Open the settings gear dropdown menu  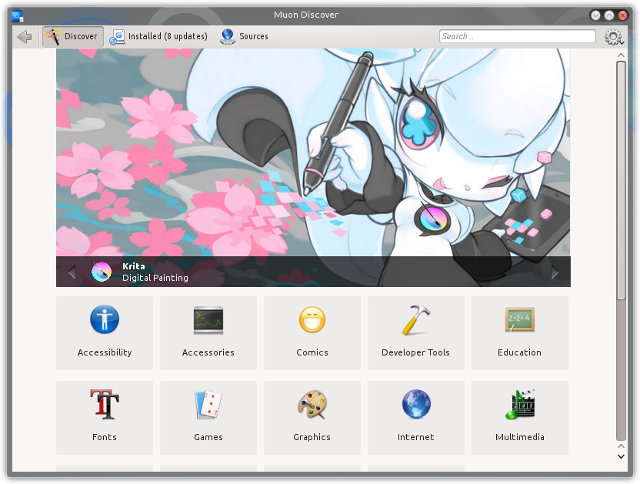click(x=613, y=37)
